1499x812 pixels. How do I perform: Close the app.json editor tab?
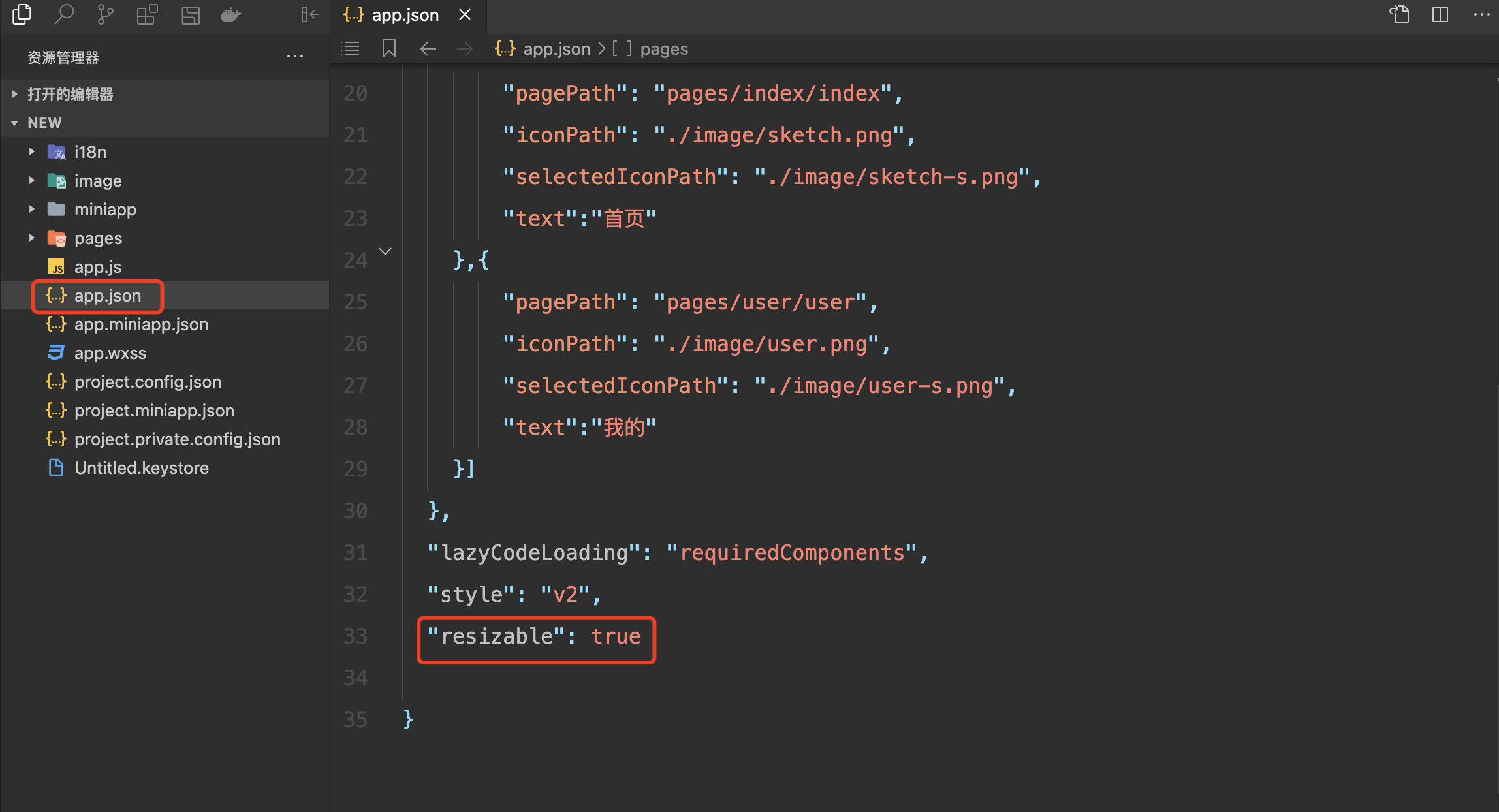[x=465, y=14]
